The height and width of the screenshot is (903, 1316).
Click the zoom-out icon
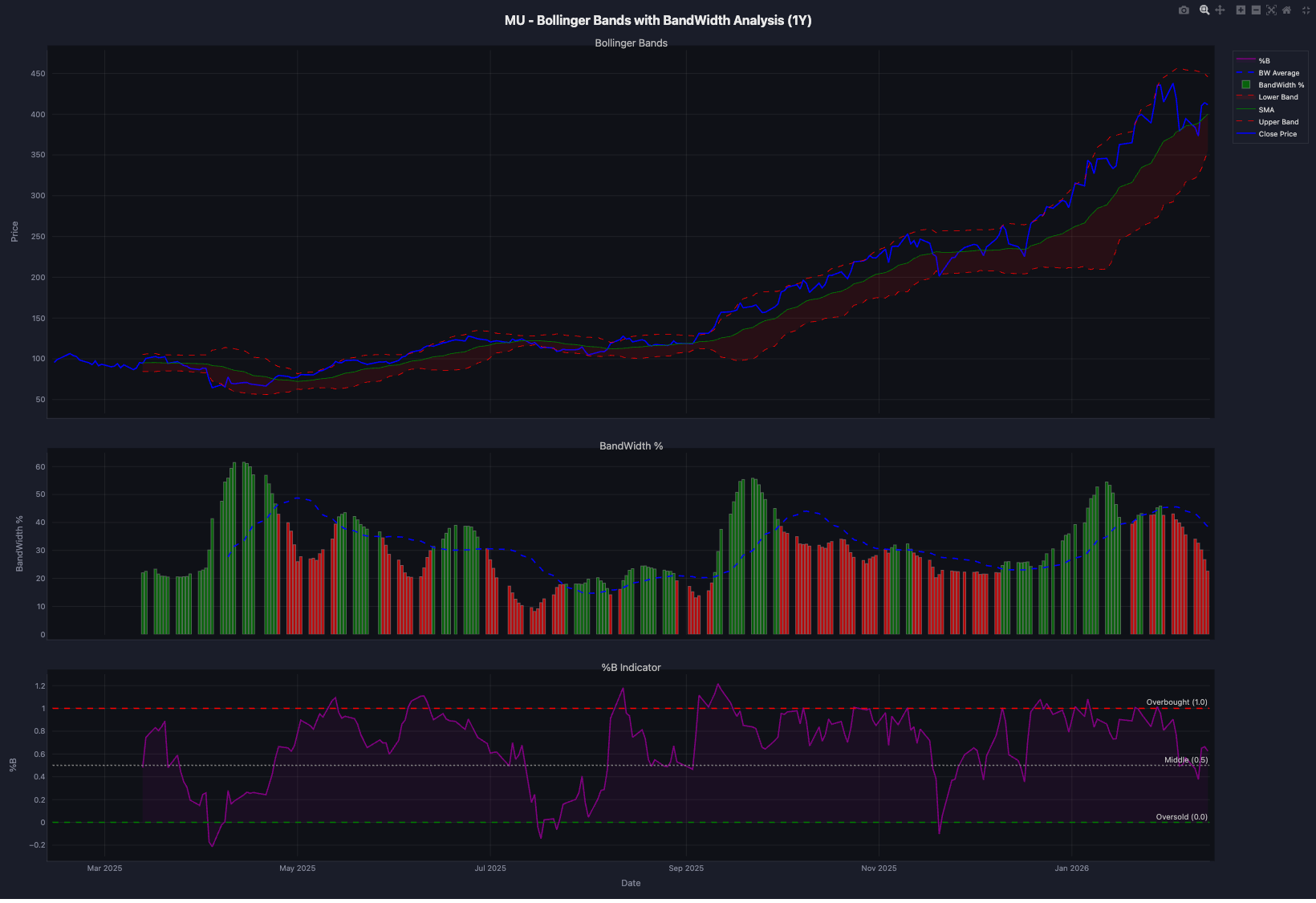(x=1255, y=10)
